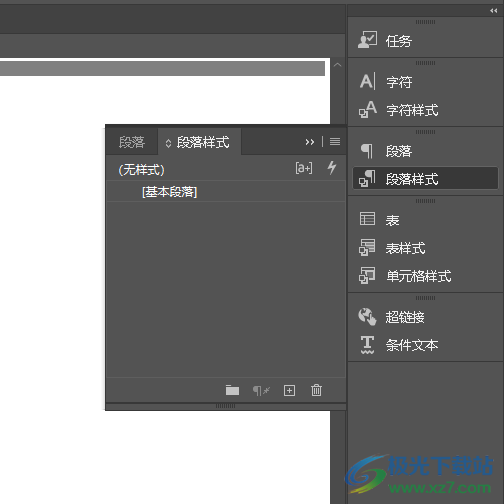This screenshot has height=504, width=504.
Task: Create new style group folder icon
Action: point(232,390)
